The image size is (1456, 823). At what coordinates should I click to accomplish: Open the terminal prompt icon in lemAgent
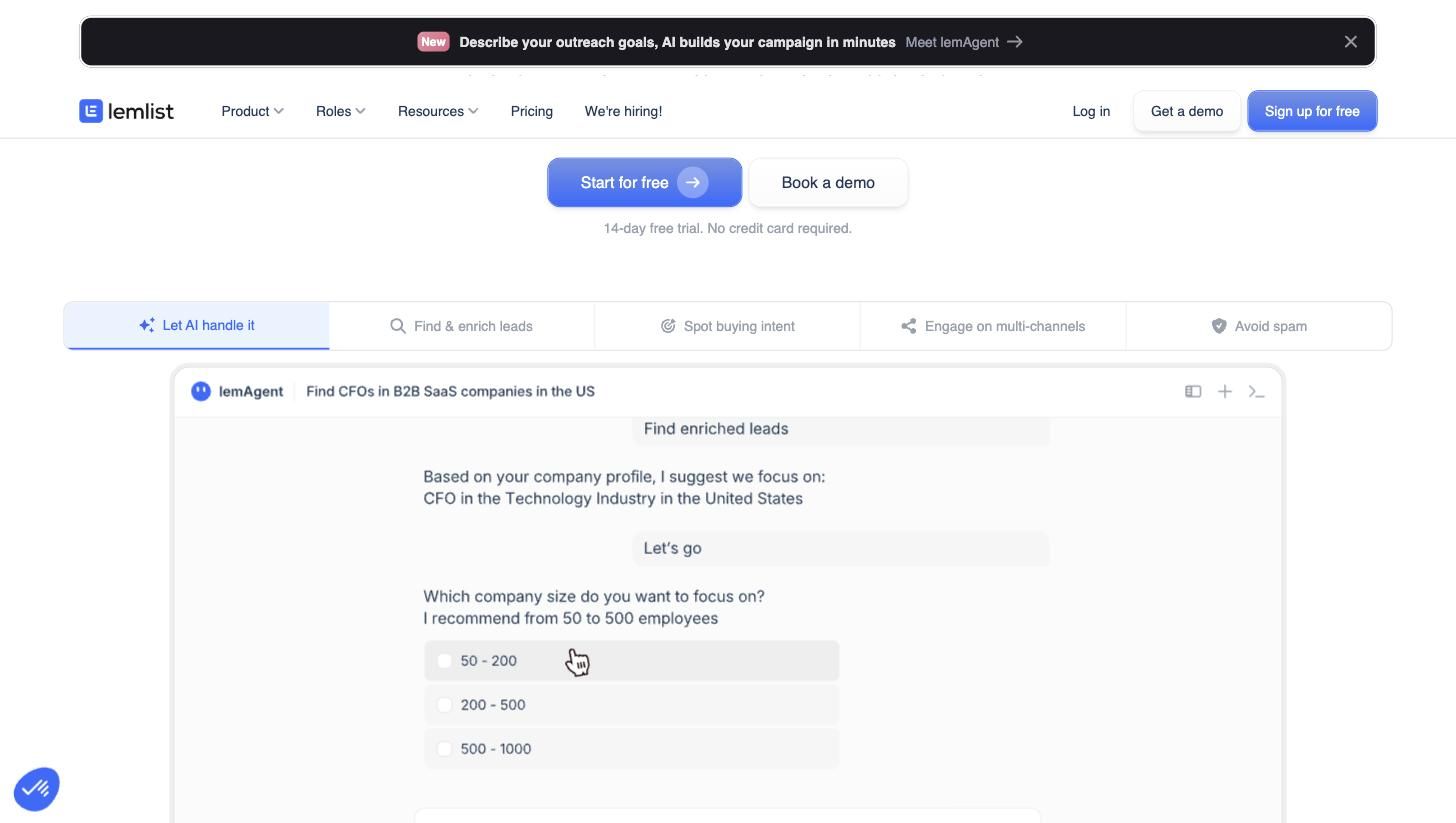pos(1257,392)
